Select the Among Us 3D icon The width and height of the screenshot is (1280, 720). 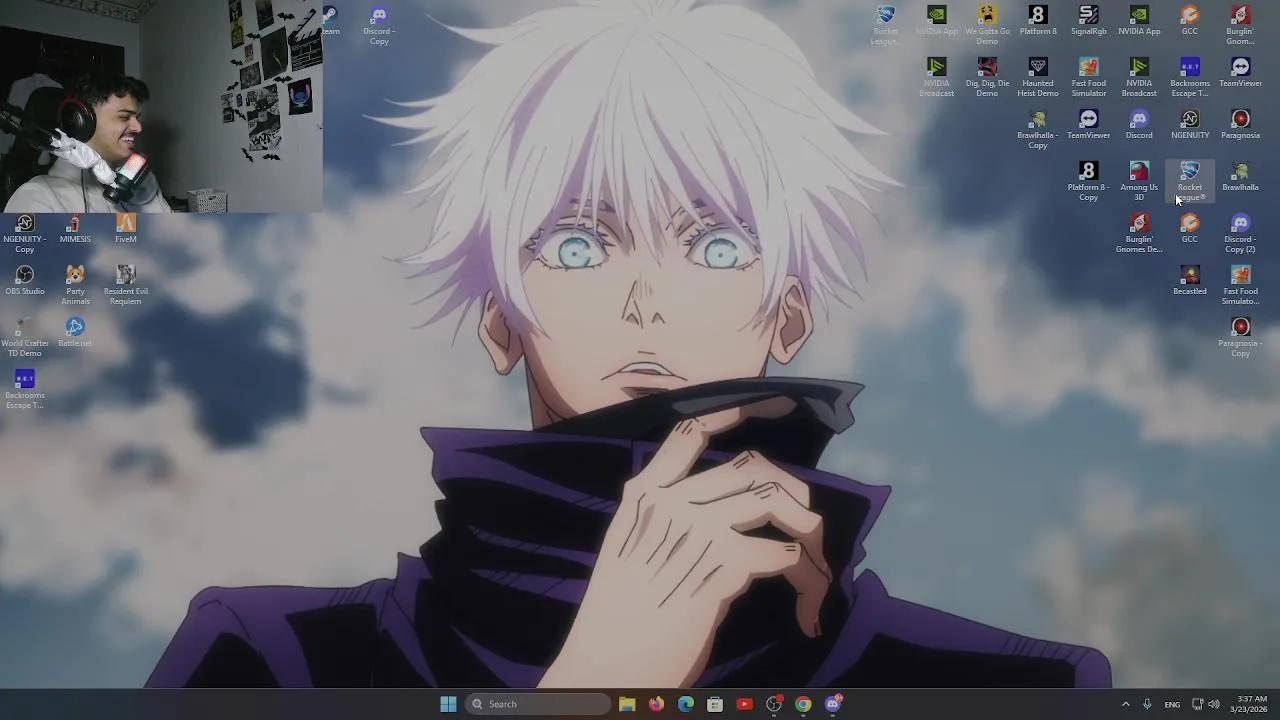pyautogui.click(x=1139, y=182)
